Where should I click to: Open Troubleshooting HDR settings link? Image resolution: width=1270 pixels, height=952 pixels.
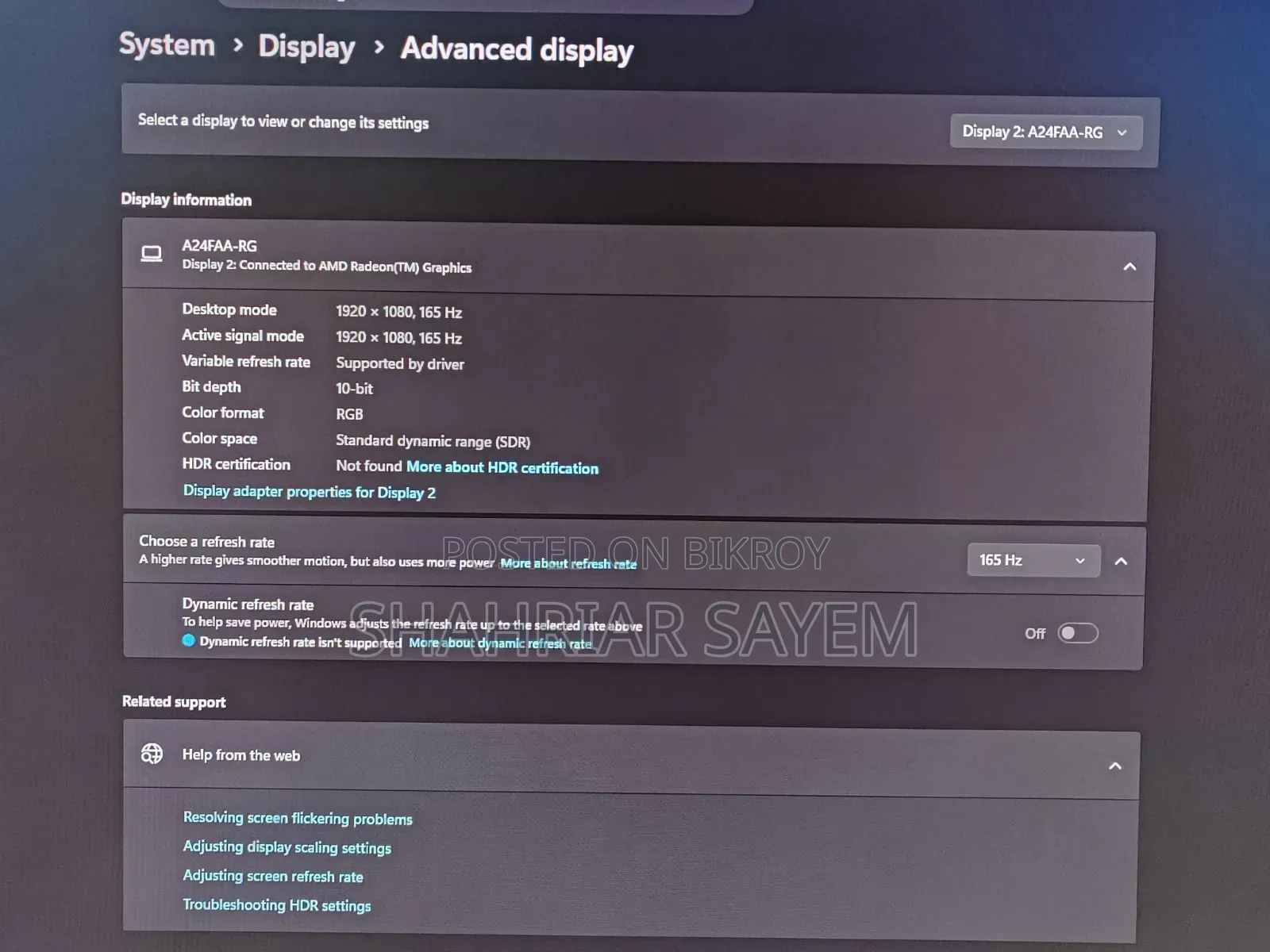coord(277,905)
